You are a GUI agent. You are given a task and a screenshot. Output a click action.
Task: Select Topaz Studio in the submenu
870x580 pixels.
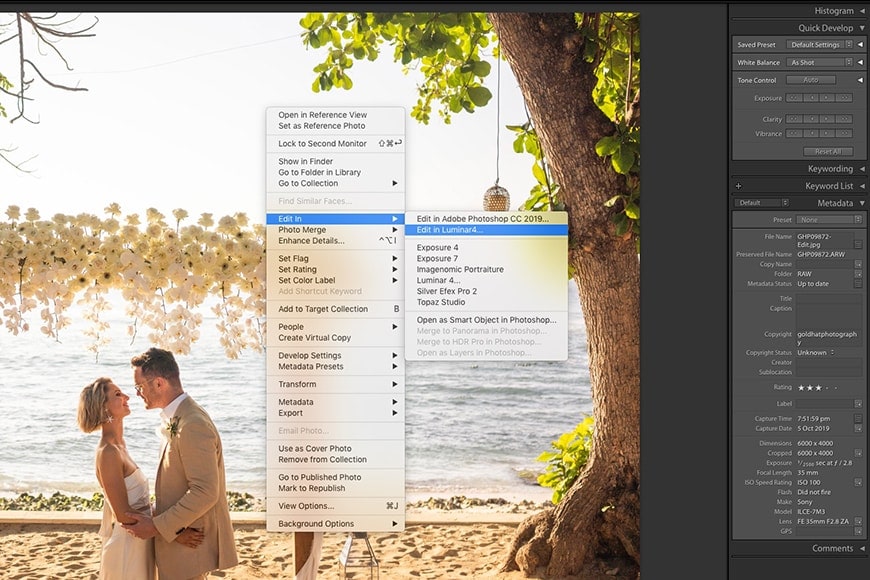pos(486,302)
